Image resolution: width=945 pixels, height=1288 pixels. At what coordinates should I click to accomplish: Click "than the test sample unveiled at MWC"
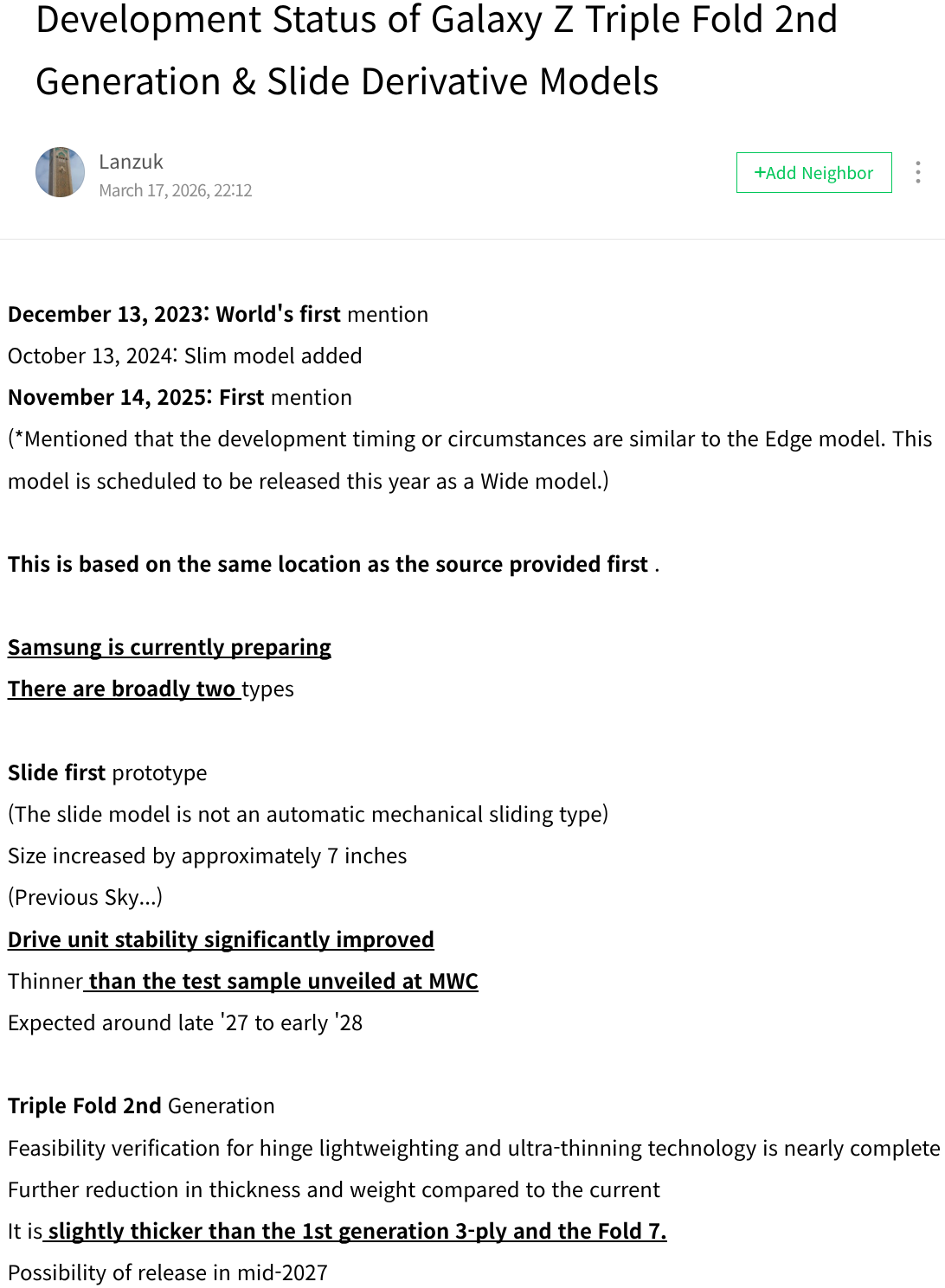coord(283,981)
